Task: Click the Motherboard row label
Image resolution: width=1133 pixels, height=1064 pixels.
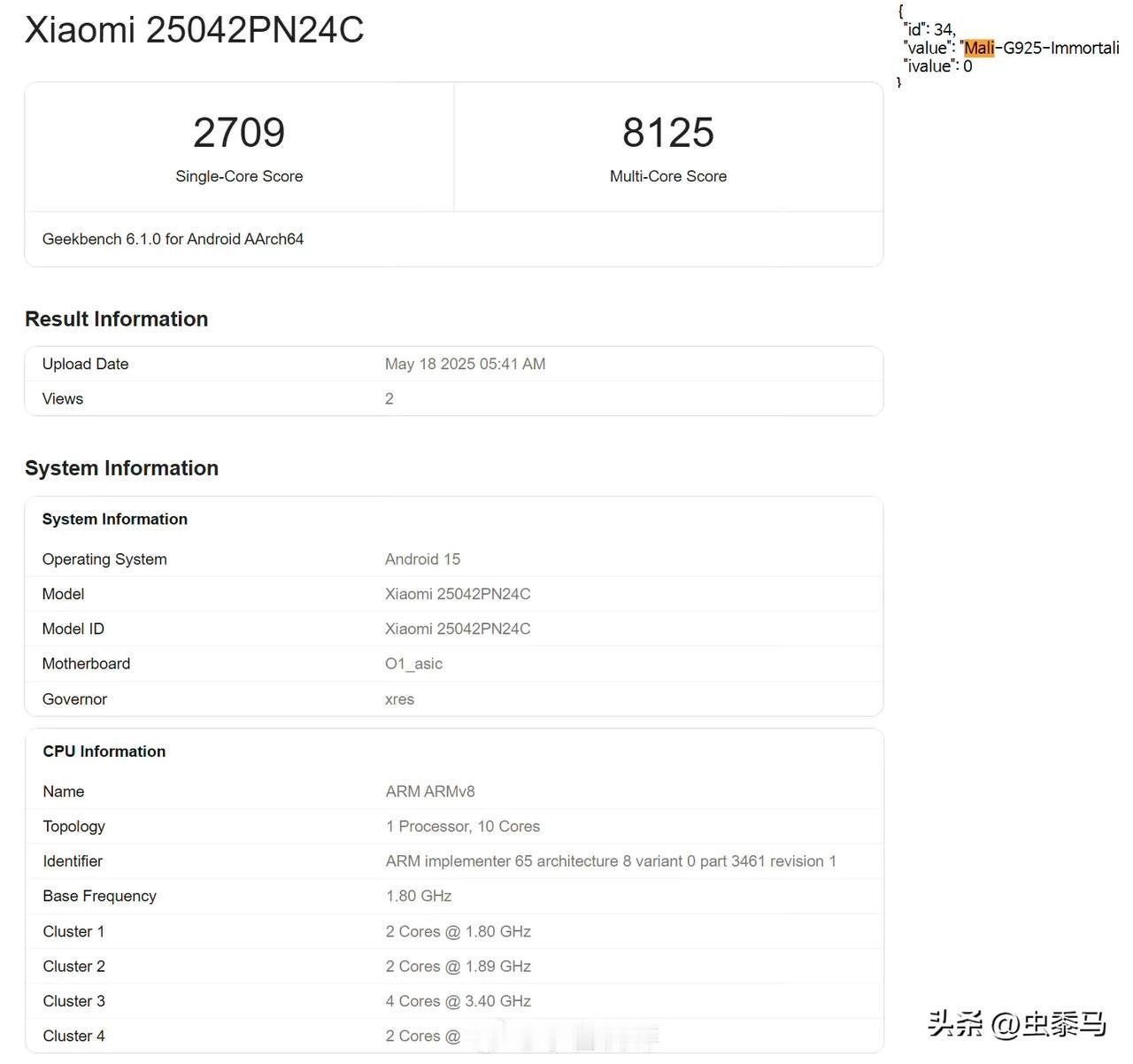Action: click(x=86, y=664)
